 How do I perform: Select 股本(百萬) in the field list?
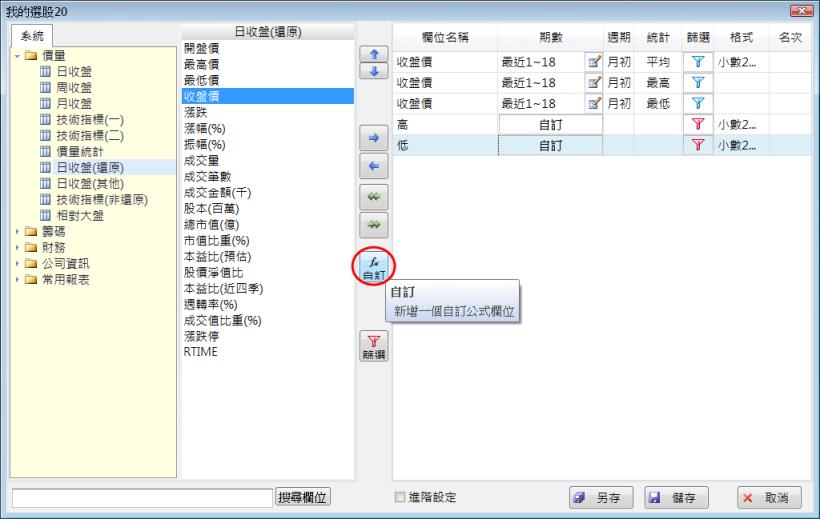(x=211, y=208)
